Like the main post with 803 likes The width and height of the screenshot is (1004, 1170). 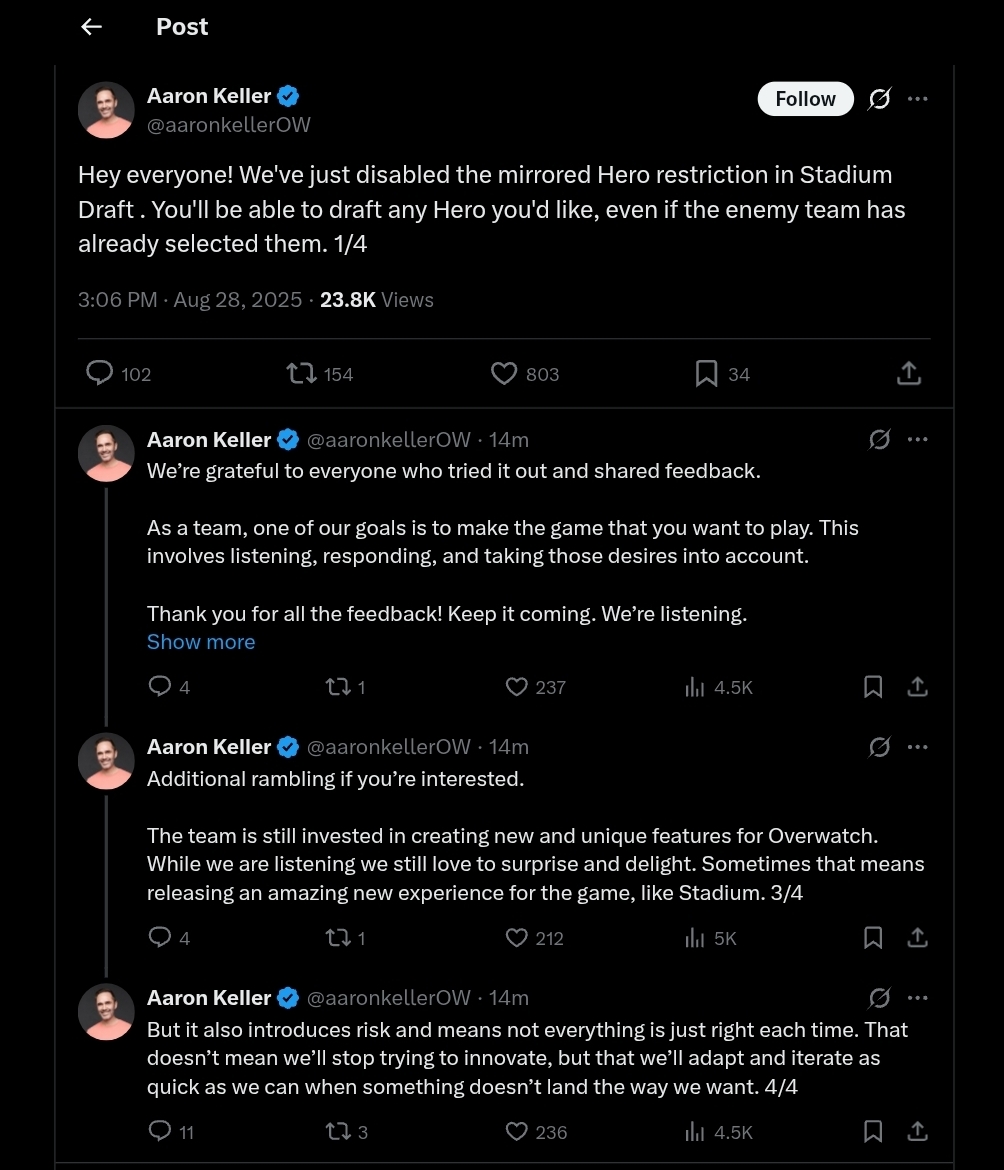pos(504,374)
